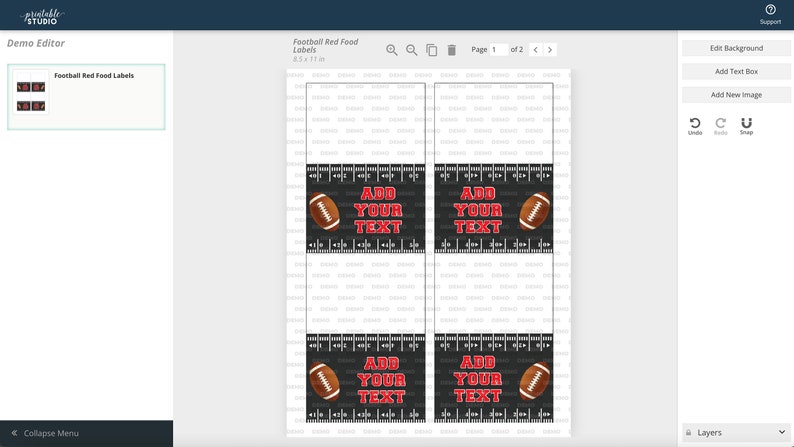Click Football Red Food Labels title in sidebar
The image size is (794, 447).
94,75
